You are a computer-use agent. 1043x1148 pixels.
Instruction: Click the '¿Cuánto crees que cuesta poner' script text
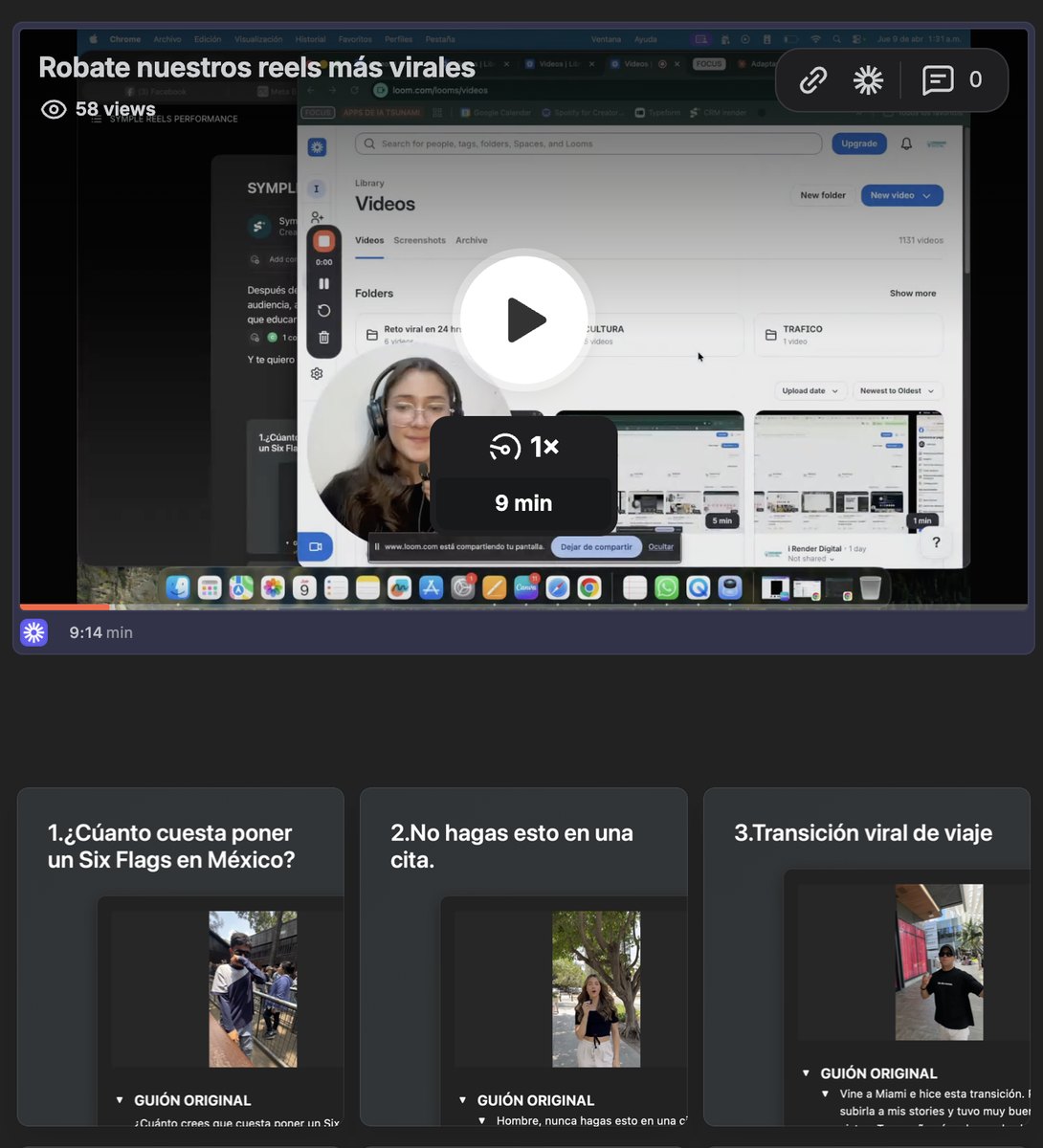(237, 1122)
